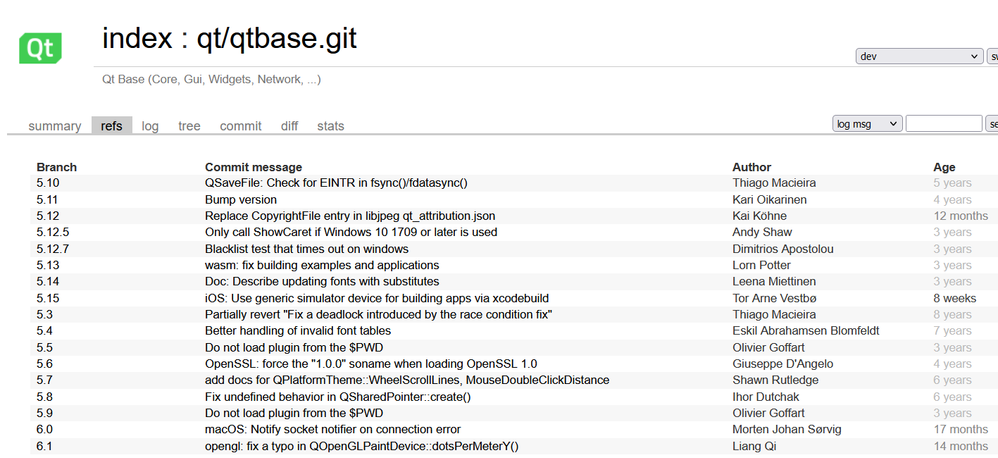The height and width of the screenshot is (458, 998).
Task: Open the "Bump version" commit message
Action: tap(241, 200)
